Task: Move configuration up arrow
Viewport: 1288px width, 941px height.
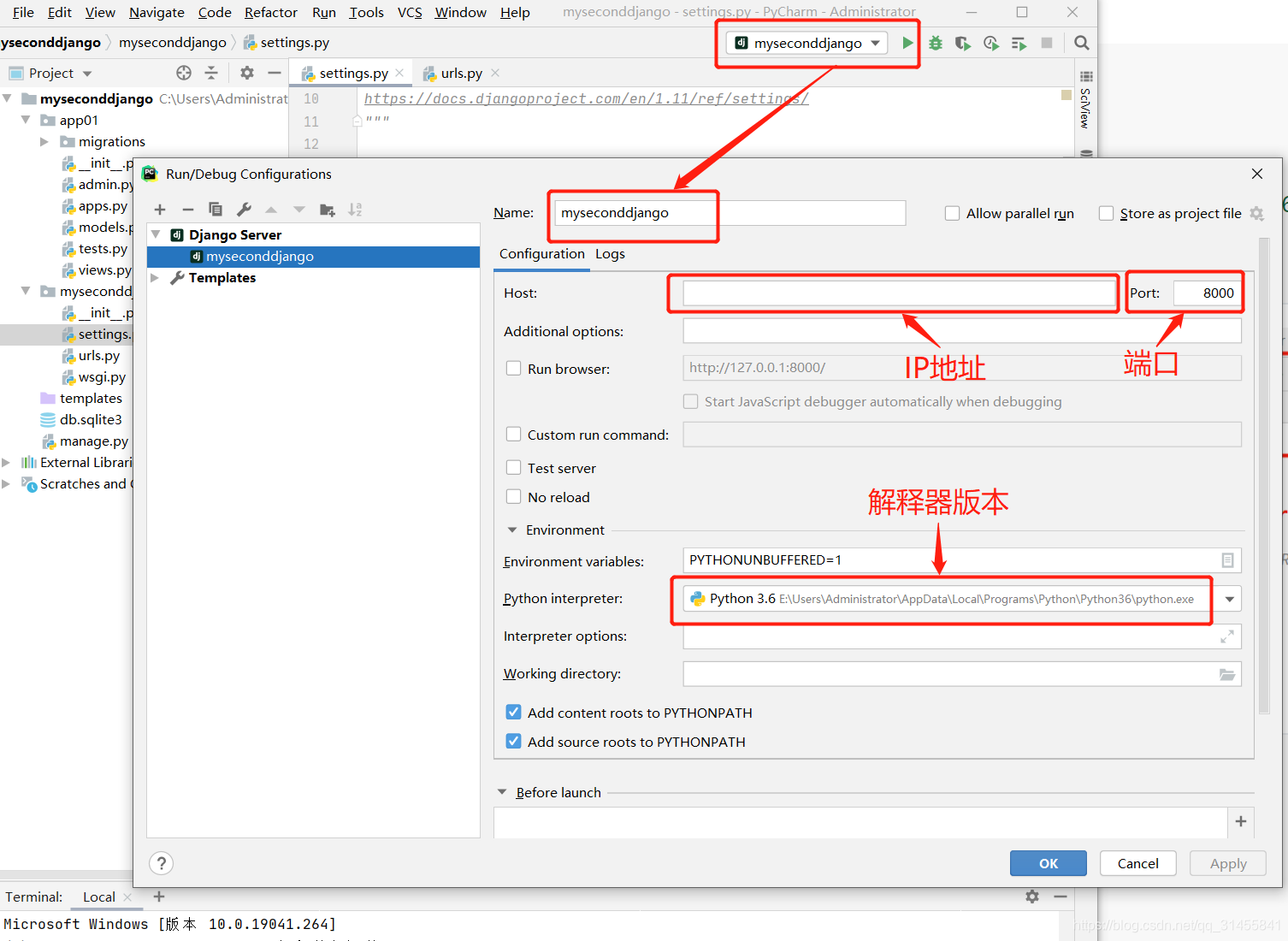Action: [x=271, y=210]
